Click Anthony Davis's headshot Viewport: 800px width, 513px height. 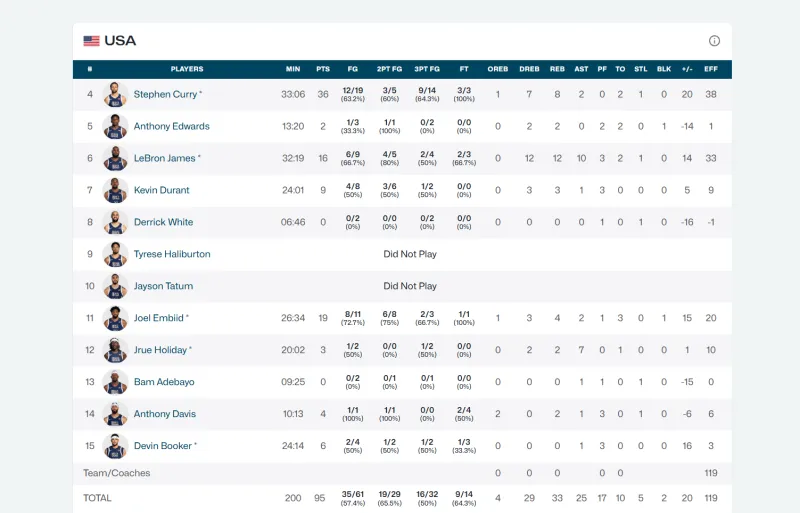[x=115, y=414]
